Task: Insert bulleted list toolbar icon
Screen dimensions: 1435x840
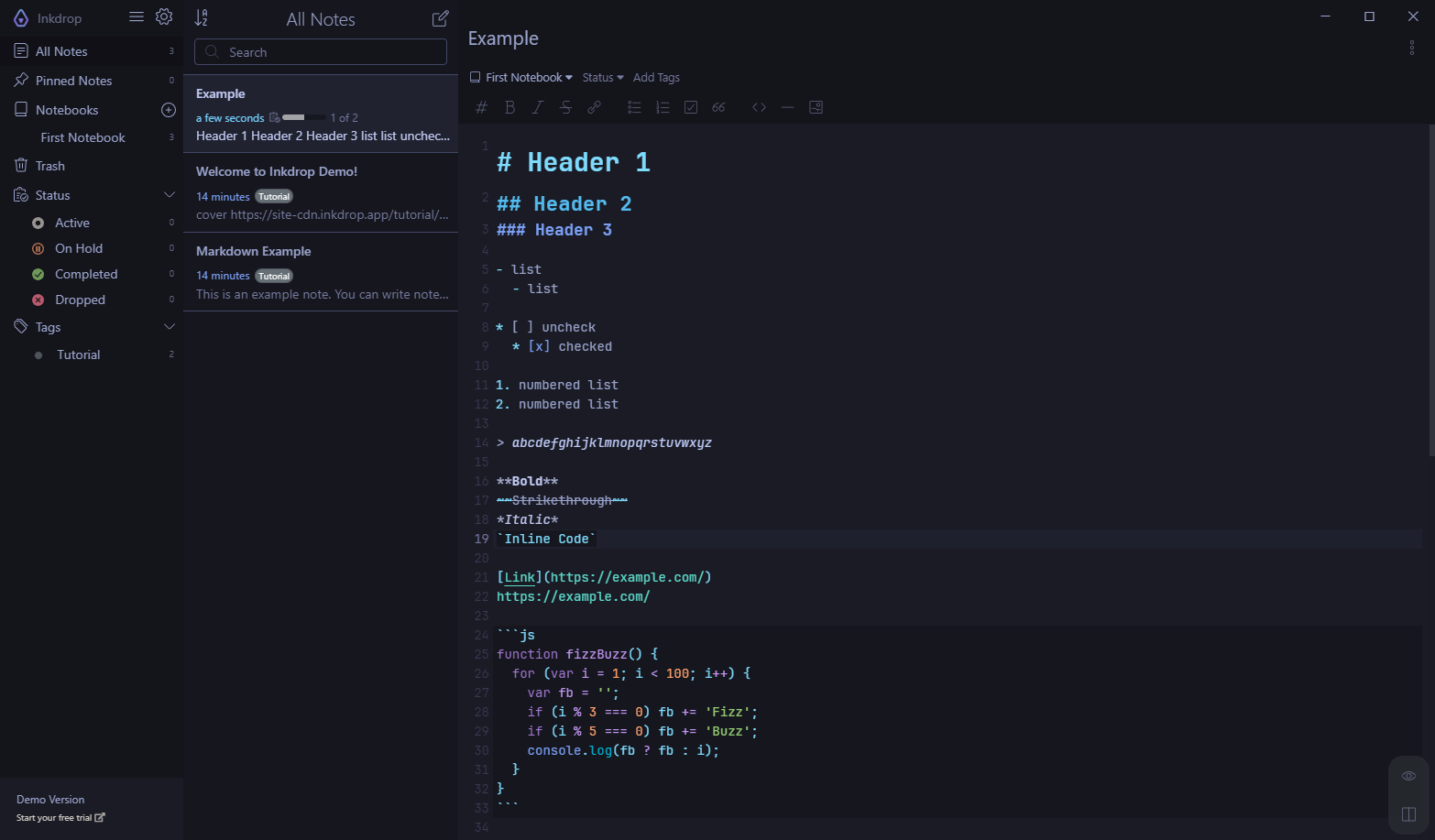Action: (634, 107)
